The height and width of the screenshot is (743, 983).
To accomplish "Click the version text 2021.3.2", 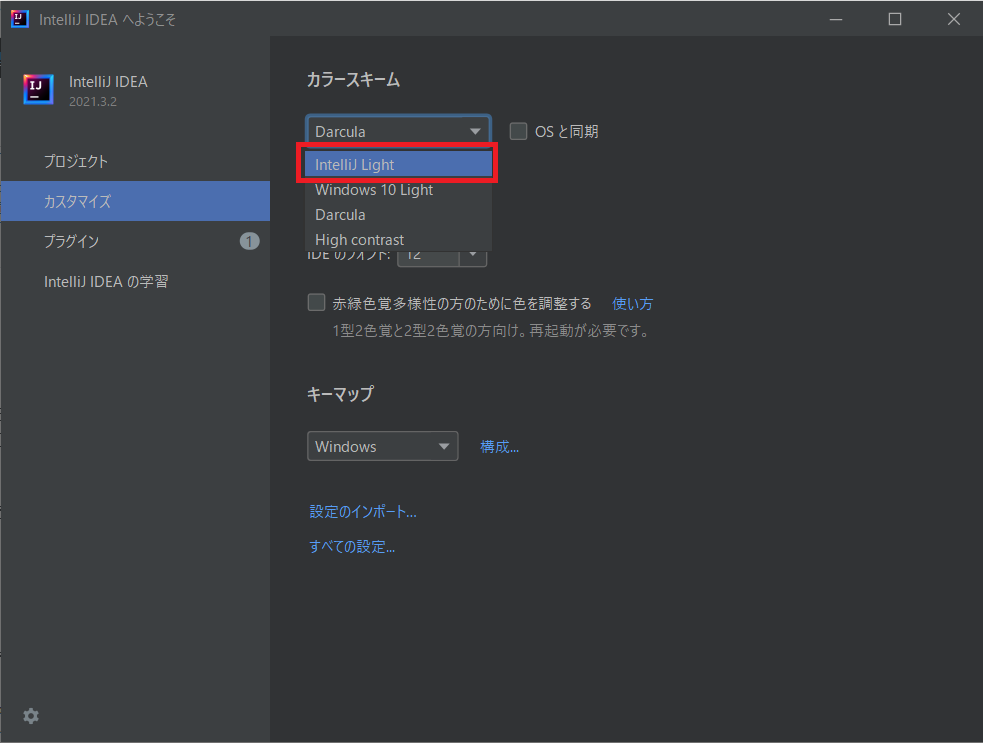I will click(x=93, y=102).
